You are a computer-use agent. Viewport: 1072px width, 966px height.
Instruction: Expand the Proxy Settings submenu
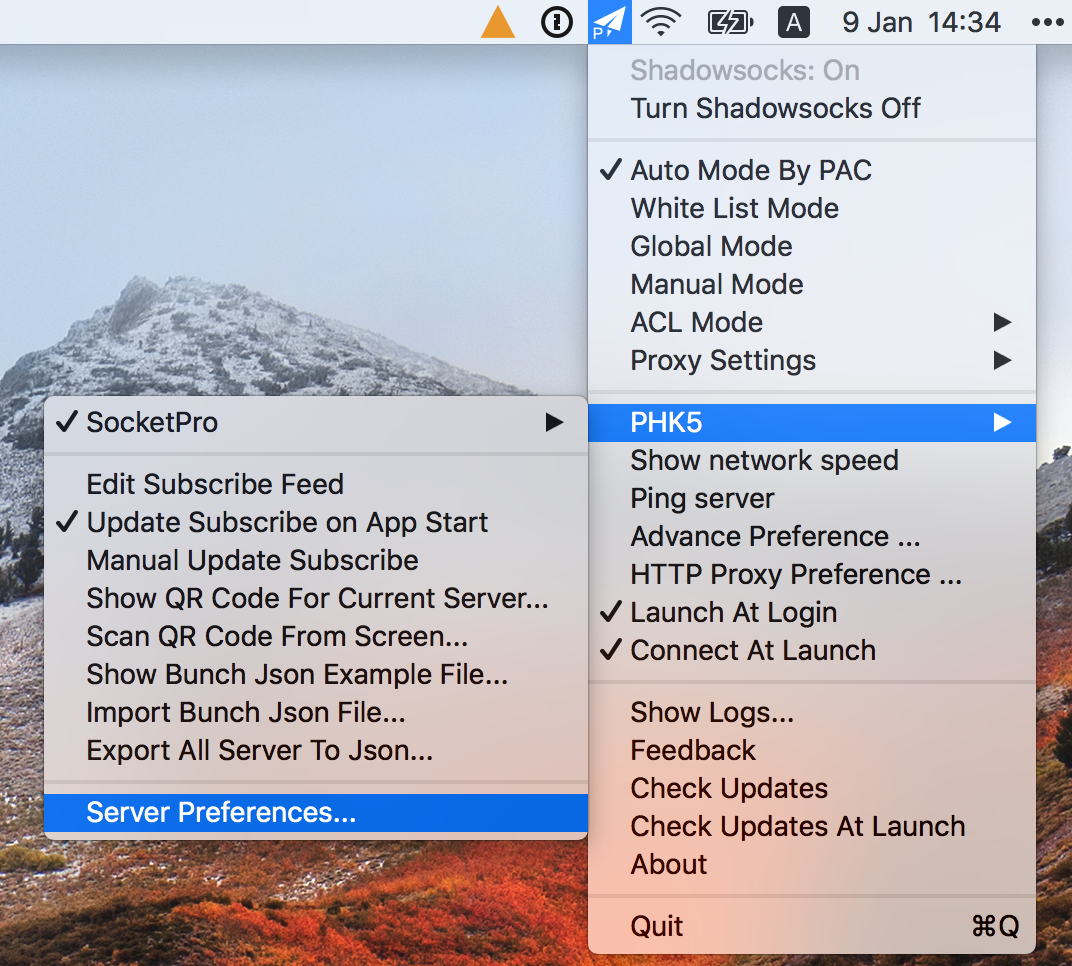click(x=812, y=360)
